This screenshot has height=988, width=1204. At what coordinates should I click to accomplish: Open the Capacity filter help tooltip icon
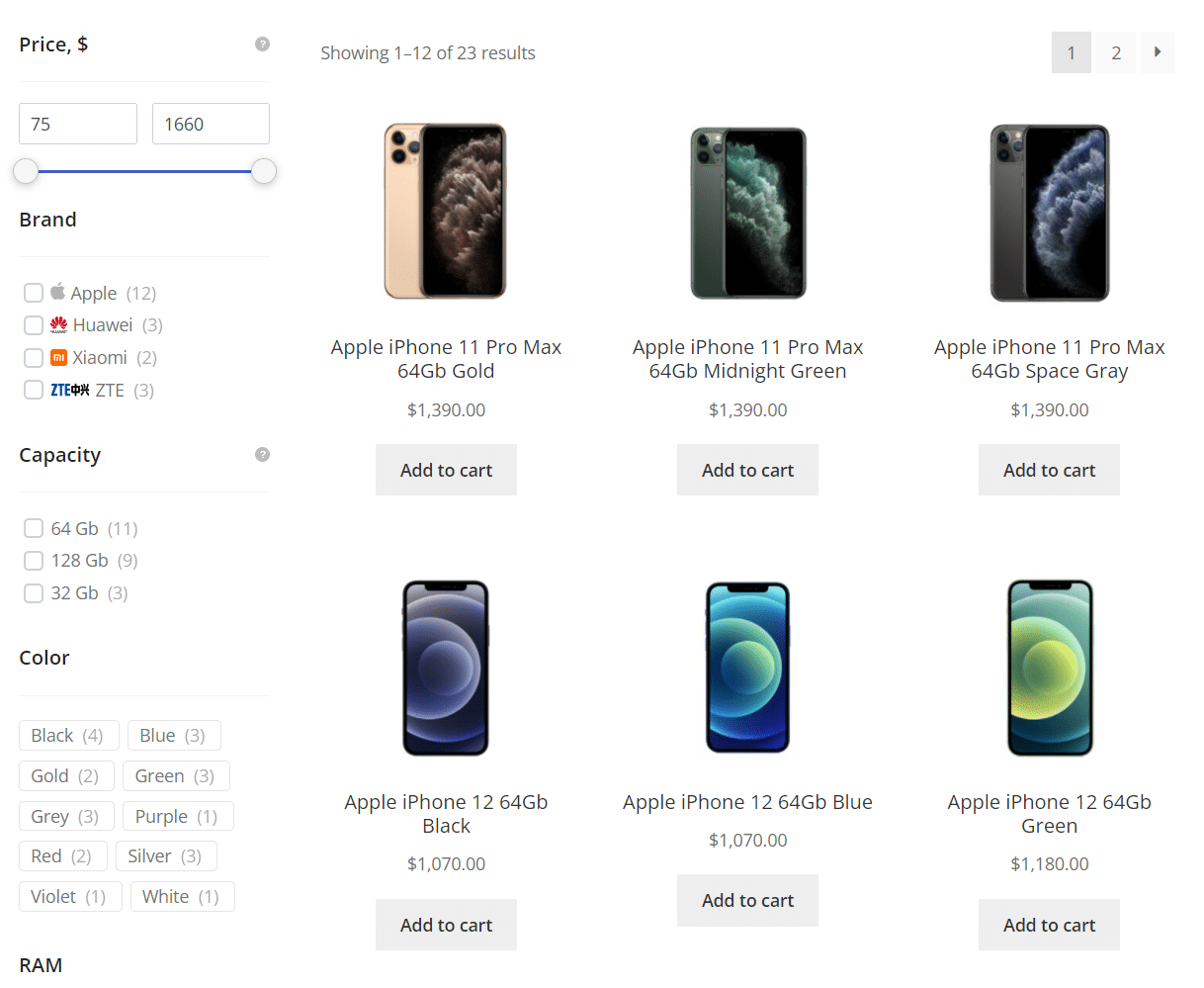(x=262, y=453)
